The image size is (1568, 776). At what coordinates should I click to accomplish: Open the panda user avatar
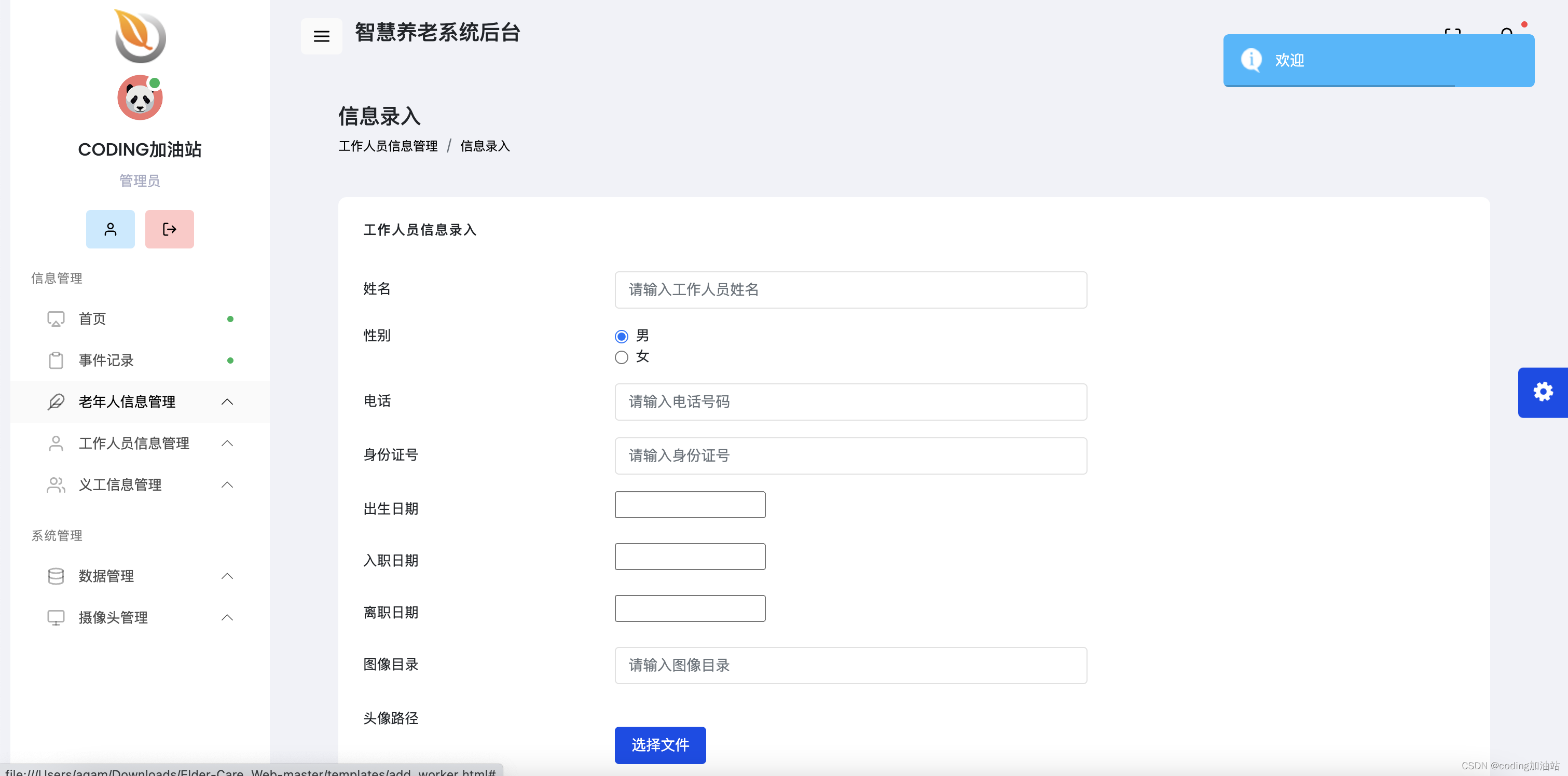point(140,98)
